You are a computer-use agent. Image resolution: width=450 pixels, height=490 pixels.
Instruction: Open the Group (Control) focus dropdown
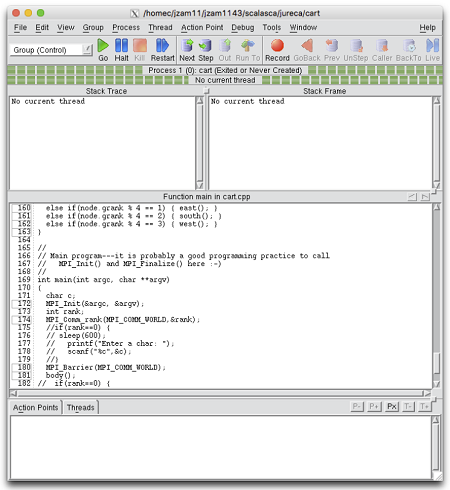click(x=51, y=50)
